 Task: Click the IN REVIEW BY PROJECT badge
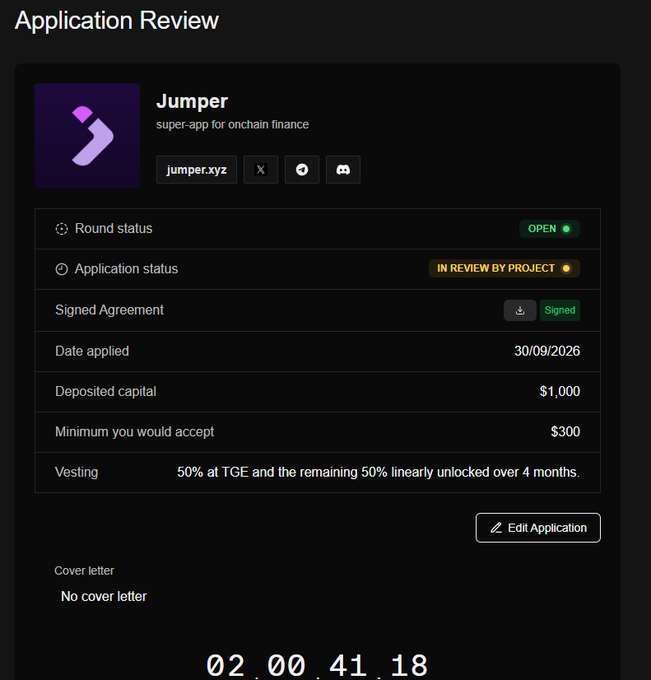click(504, 268)
